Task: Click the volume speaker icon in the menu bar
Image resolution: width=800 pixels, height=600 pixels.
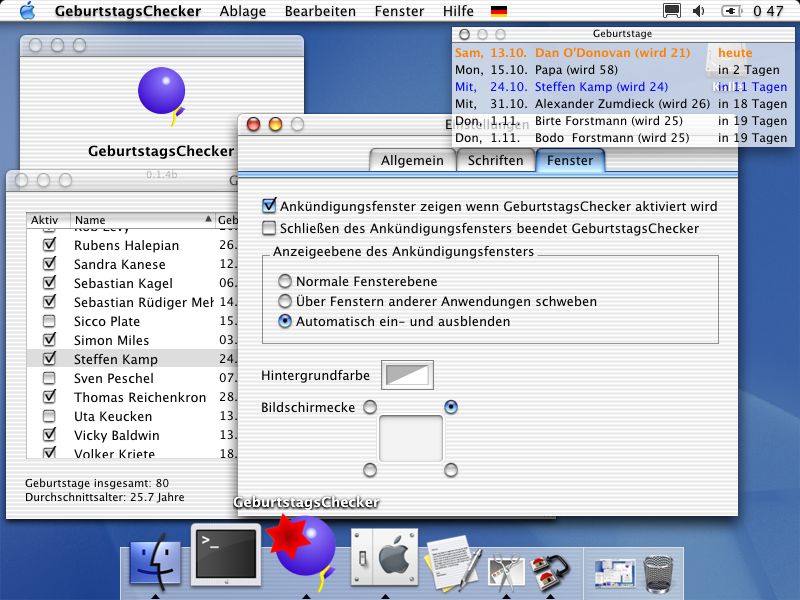Action: point(698,10)
